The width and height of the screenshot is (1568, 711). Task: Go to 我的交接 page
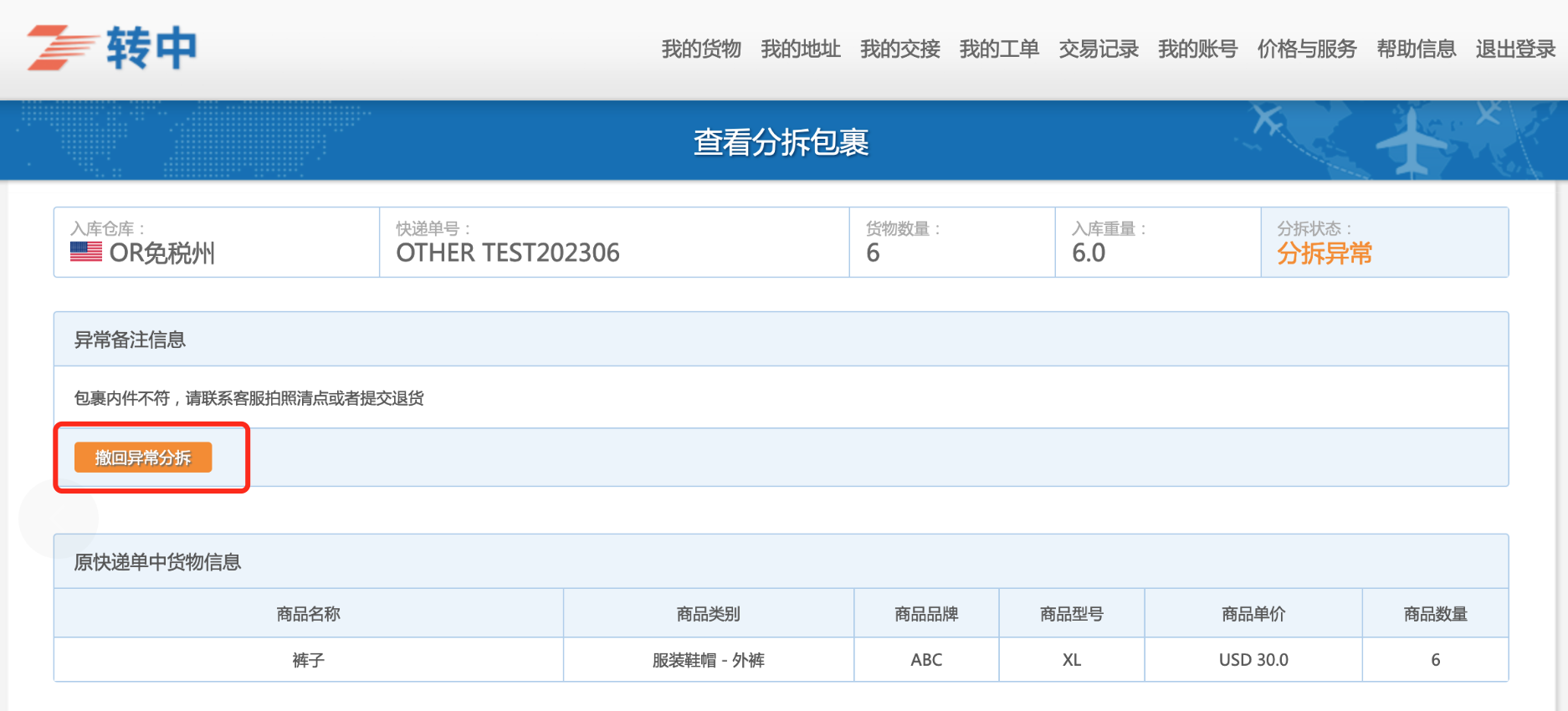tap(900, 49)
